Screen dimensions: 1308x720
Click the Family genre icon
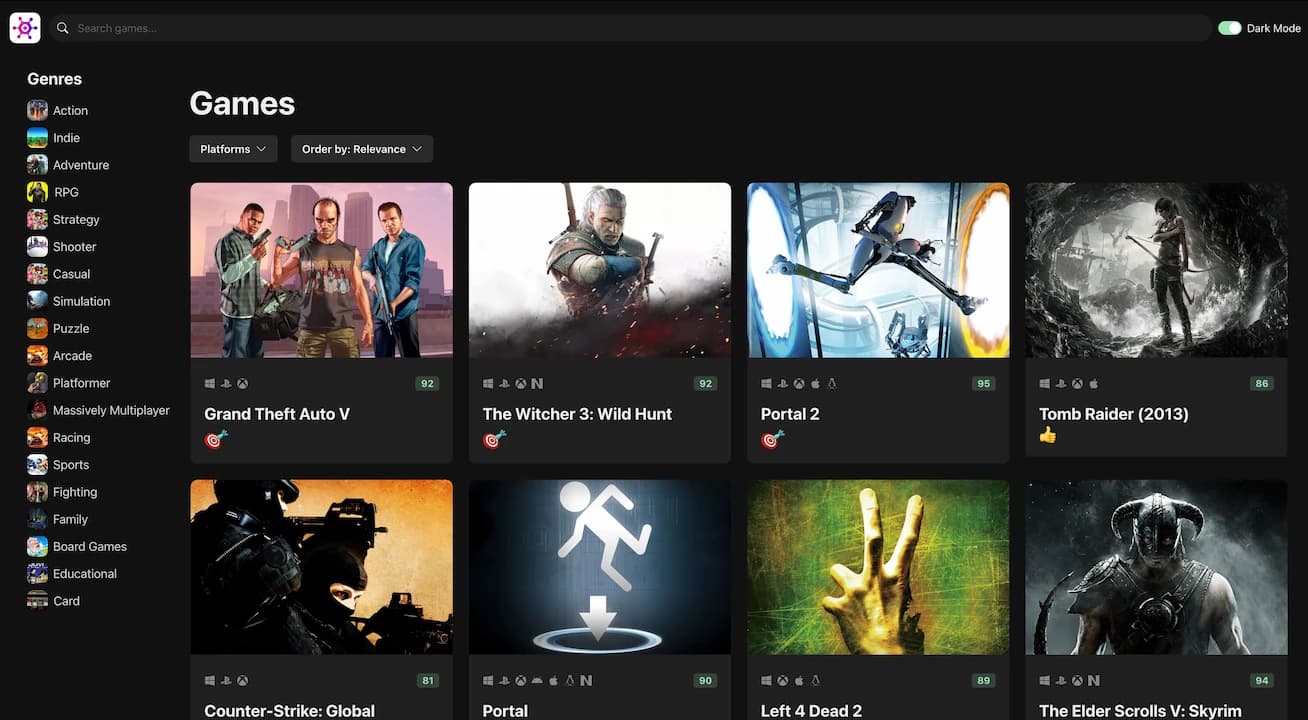coord(37,519)
